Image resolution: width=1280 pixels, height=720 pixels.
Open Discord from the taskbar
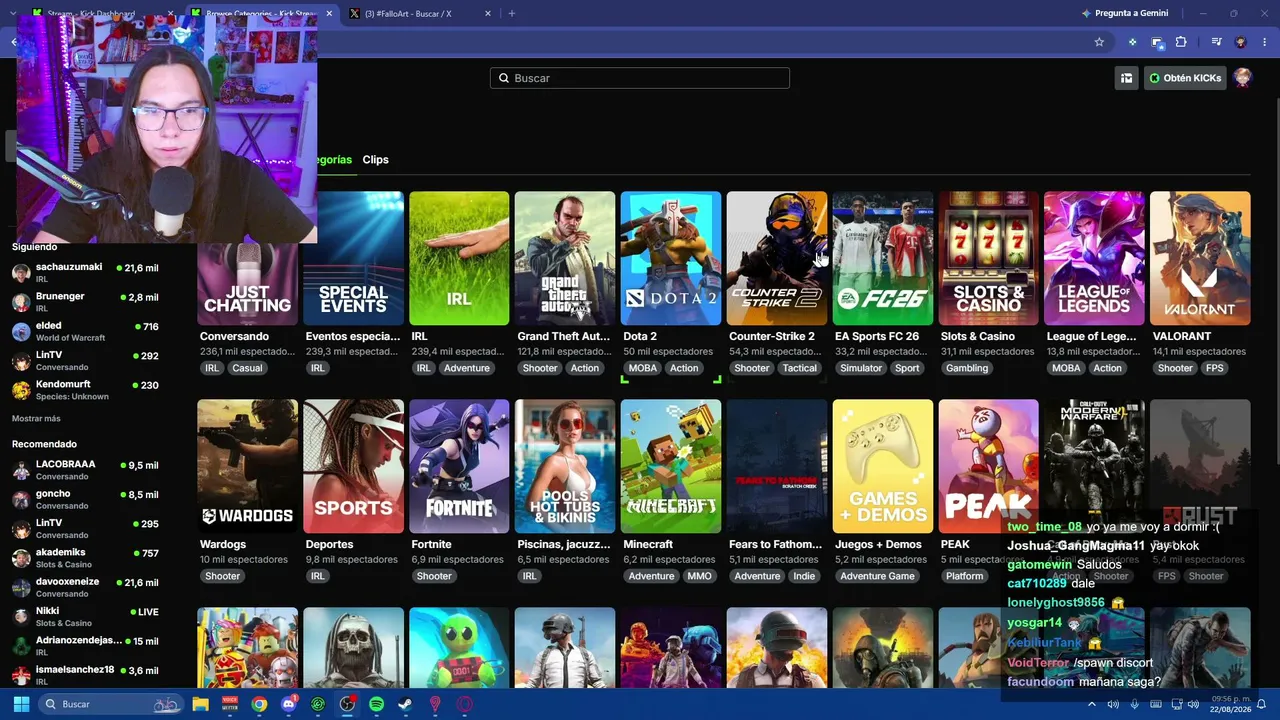click(x=289, y=704)
